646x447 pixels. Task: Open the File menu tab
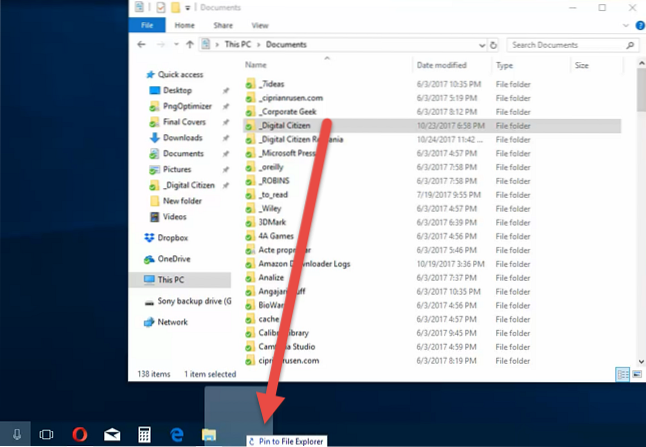point(147,24)
